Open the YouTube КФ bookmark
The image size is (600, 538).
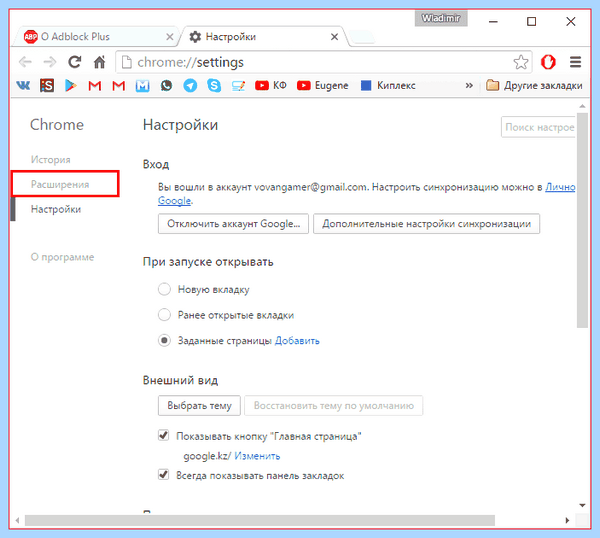point(271,85)
